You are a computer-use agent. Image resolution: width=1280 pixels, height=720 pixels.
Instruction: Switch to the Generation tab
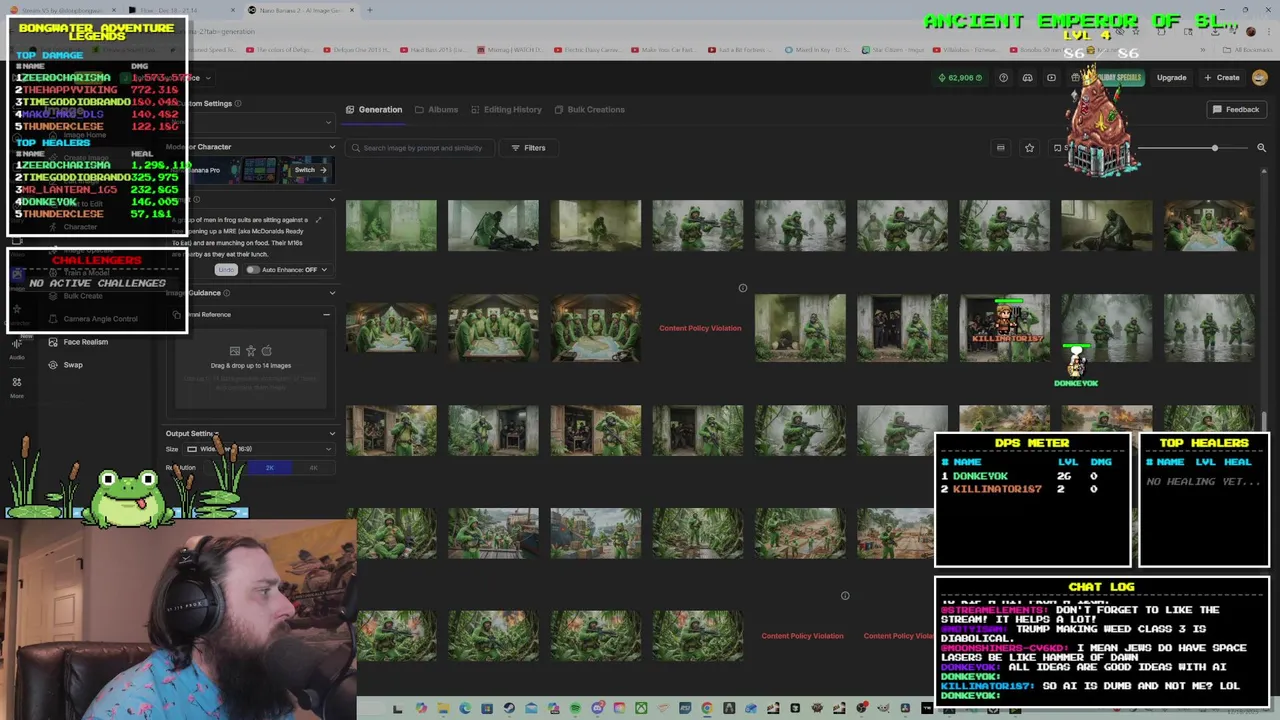374,109
